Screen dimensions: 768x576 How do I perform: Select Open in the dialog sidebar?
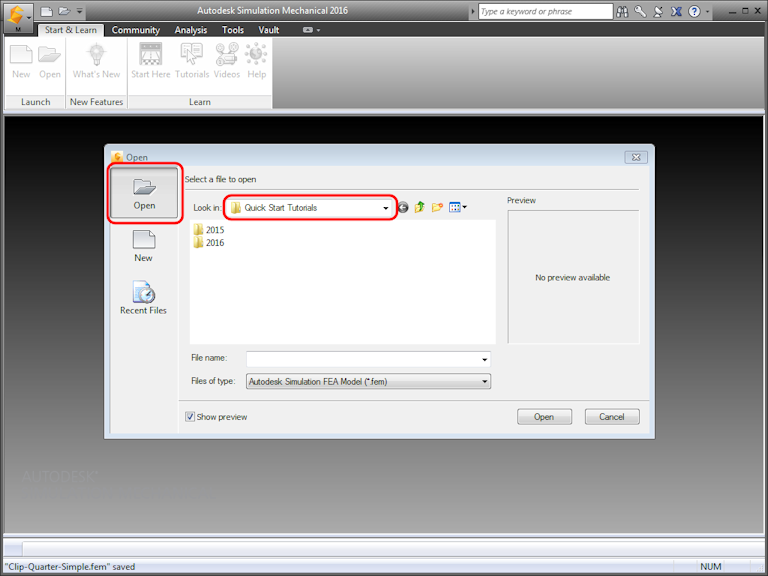click(144, 193)
